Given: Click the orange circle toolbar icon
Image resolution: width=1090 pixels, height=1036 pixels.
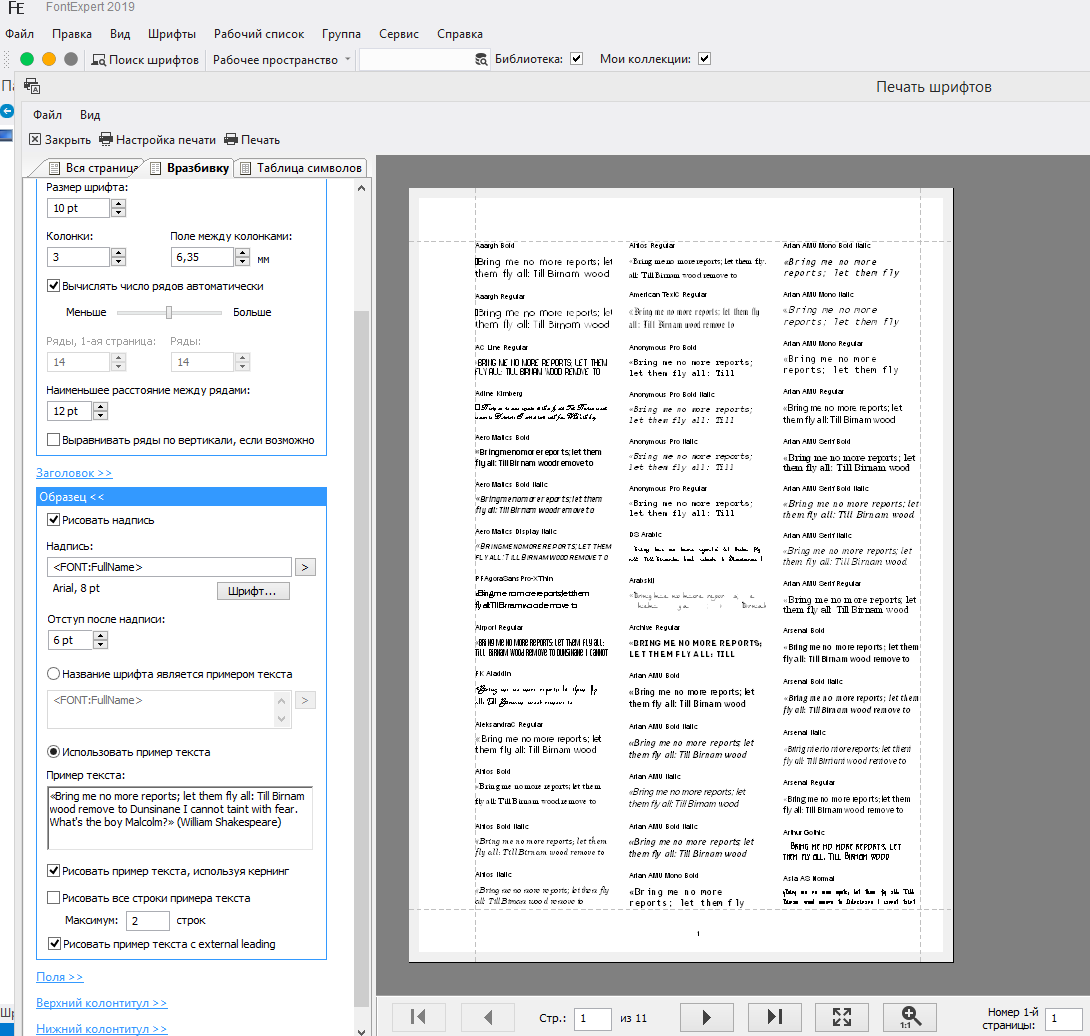Looking at the screenshot, I should point(49,59).
